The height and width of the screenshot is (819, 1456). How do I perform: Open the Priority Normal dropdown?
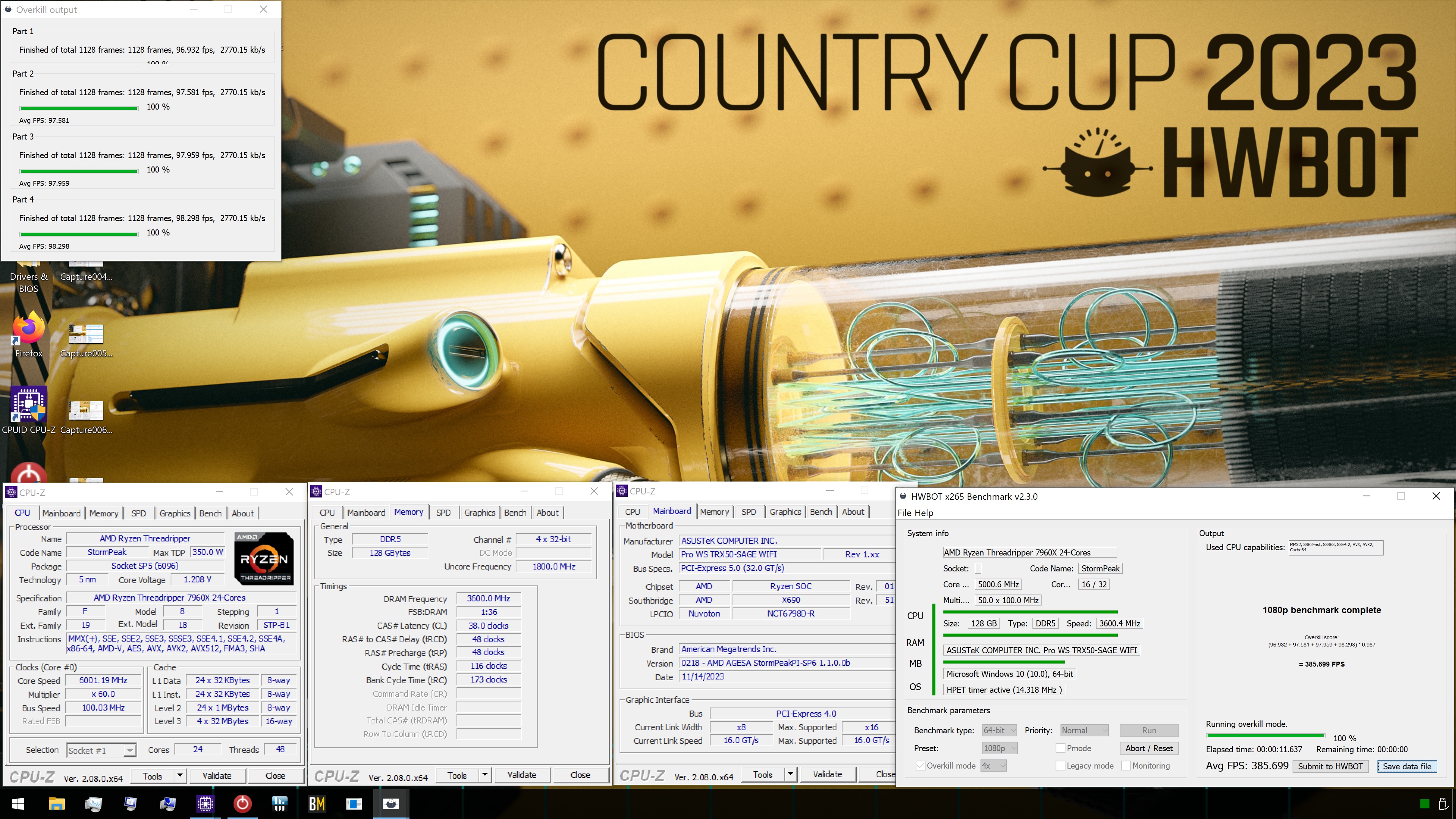1084,730
